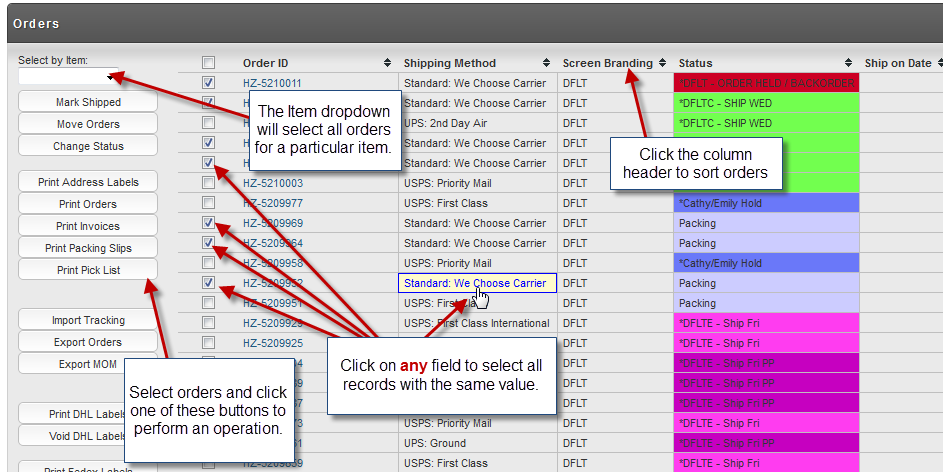
Task: Click the Change Status button
Action: (88, 146)
